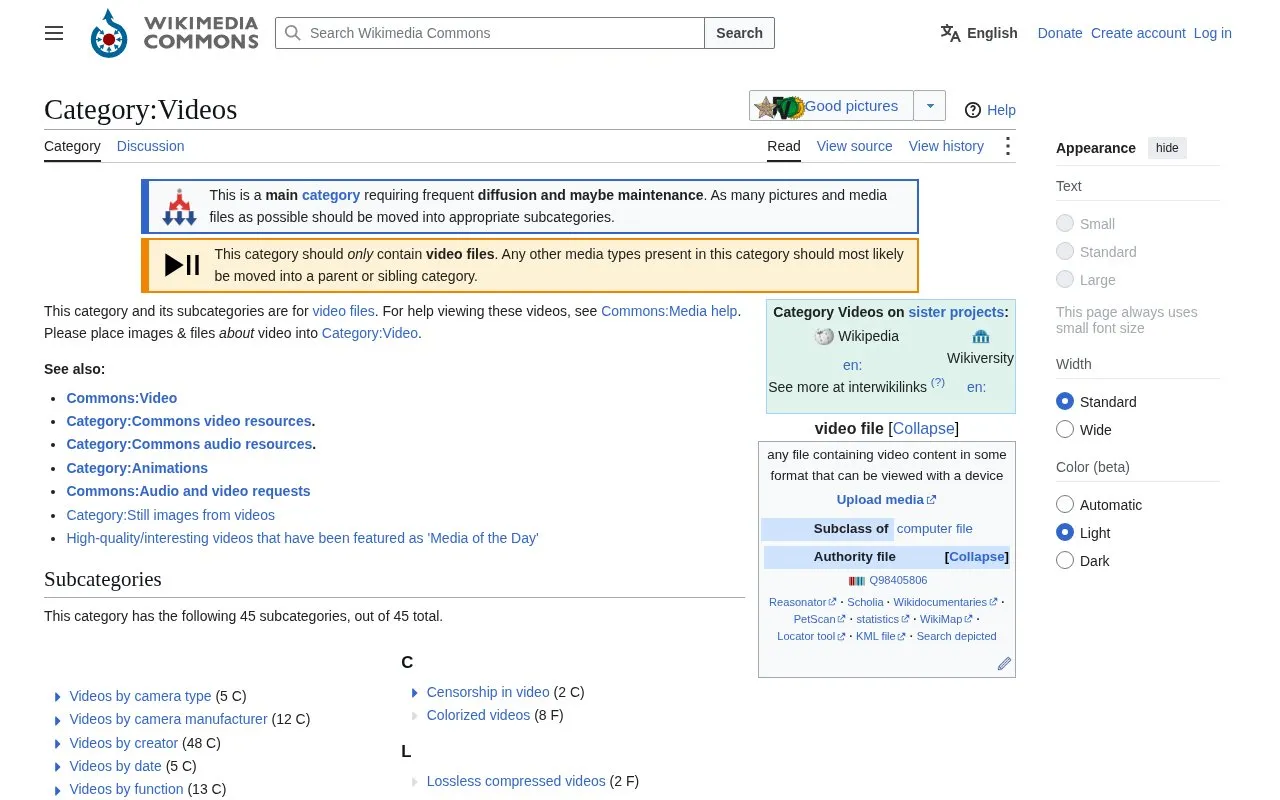
Task: Open the View history tab
Action: pos(946,146)
